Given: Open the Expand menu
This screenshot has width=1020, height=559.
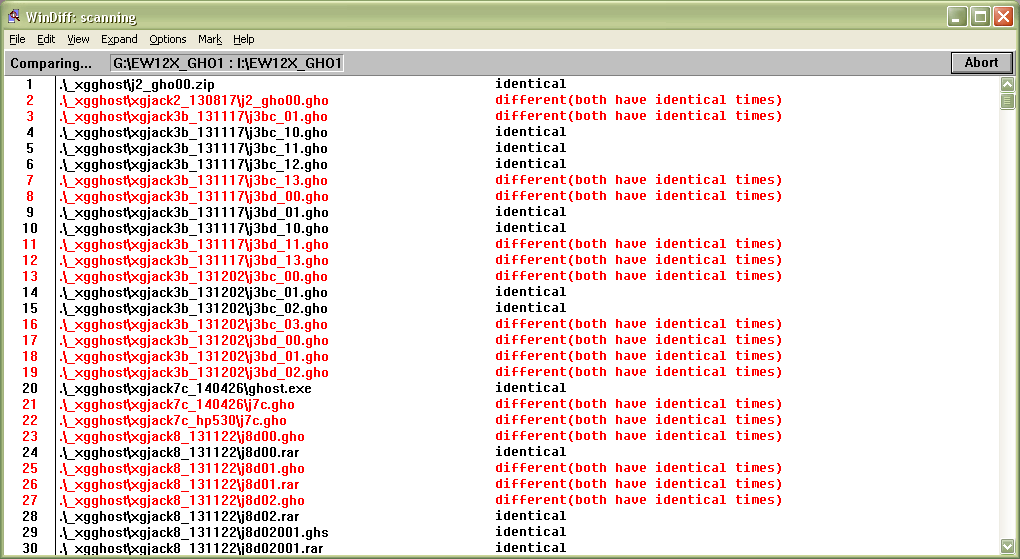Looking at the screenshot, I should point(119,39).
